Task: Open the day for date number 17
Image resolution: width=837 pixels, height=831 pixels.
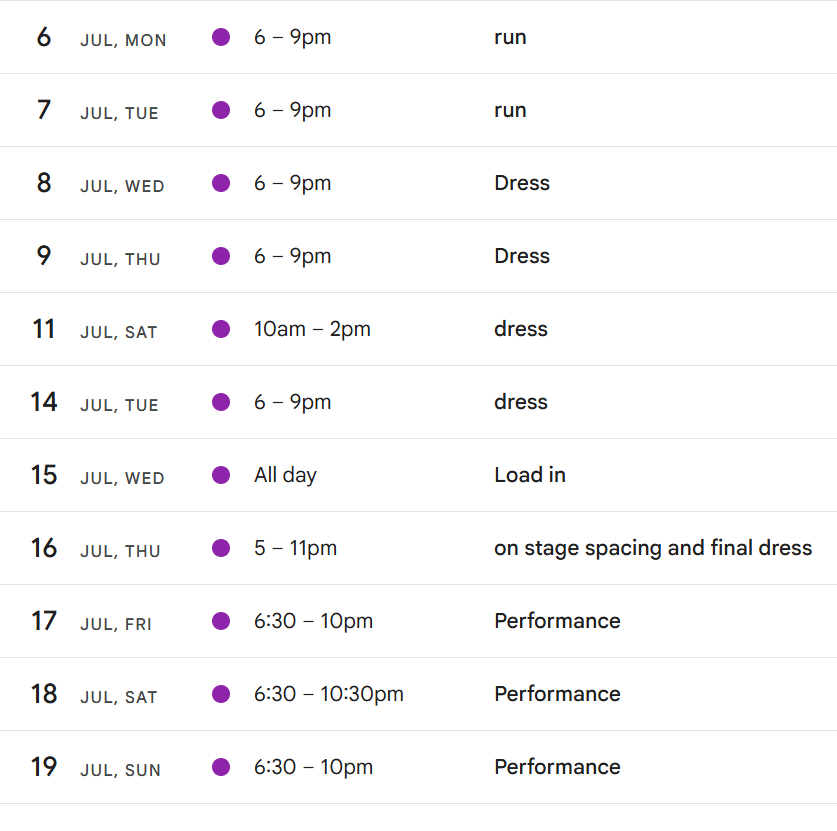Action: (44, 621)
